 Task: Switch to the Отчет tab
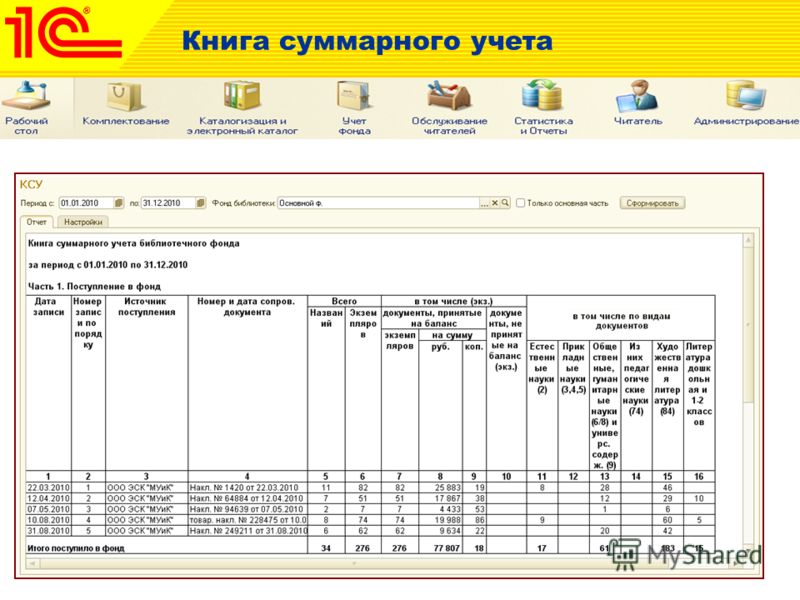pos(36,222)
